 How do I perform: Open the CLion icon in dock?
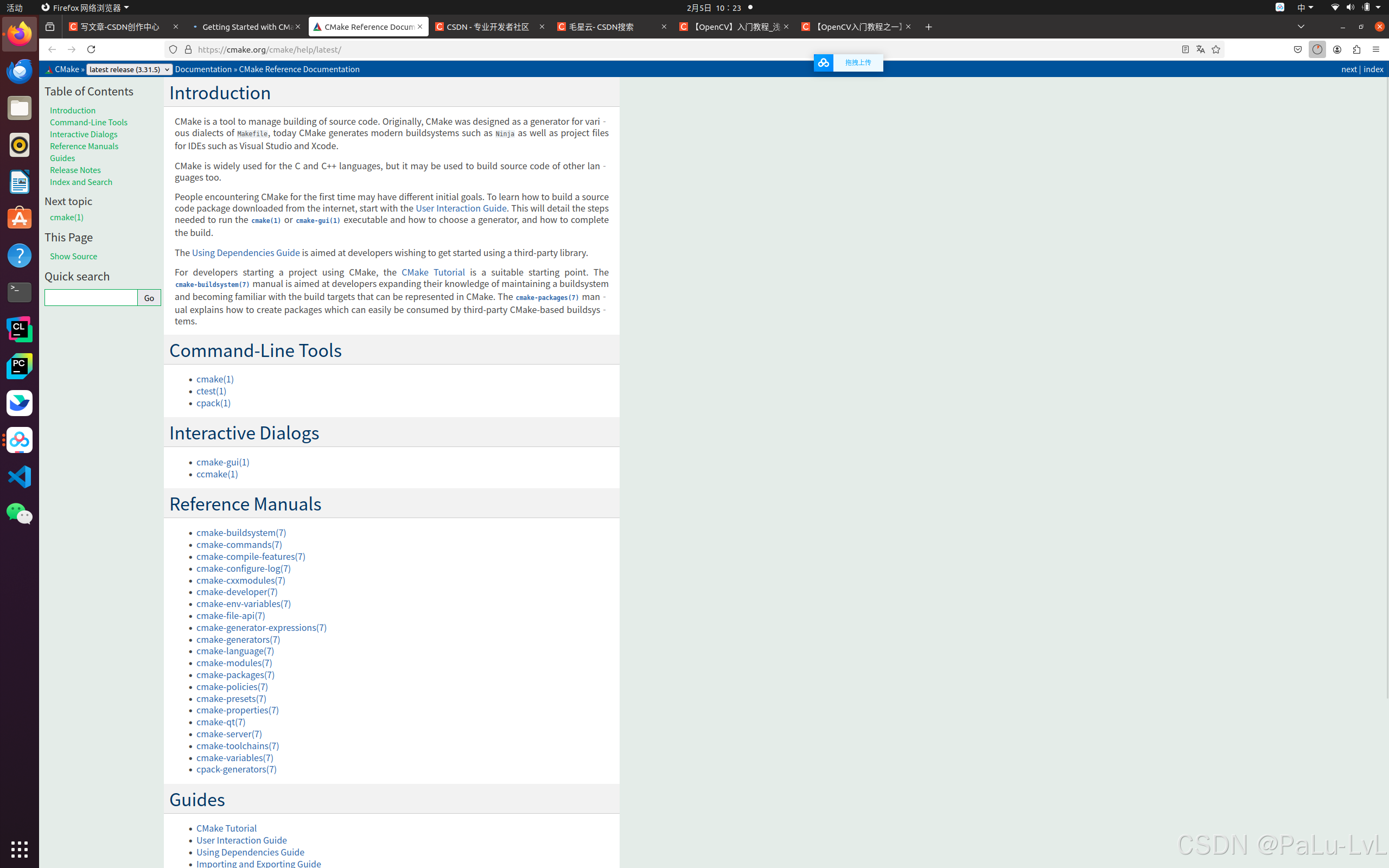pyautogui.click(x=20, y=329)
